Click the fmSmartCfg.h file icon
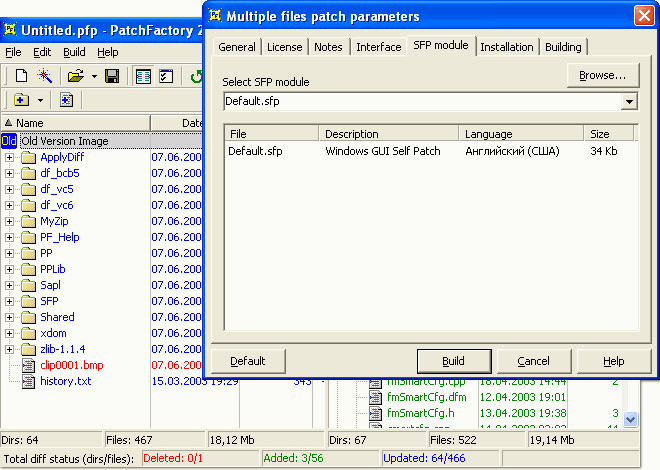 [x=375, y=413]
